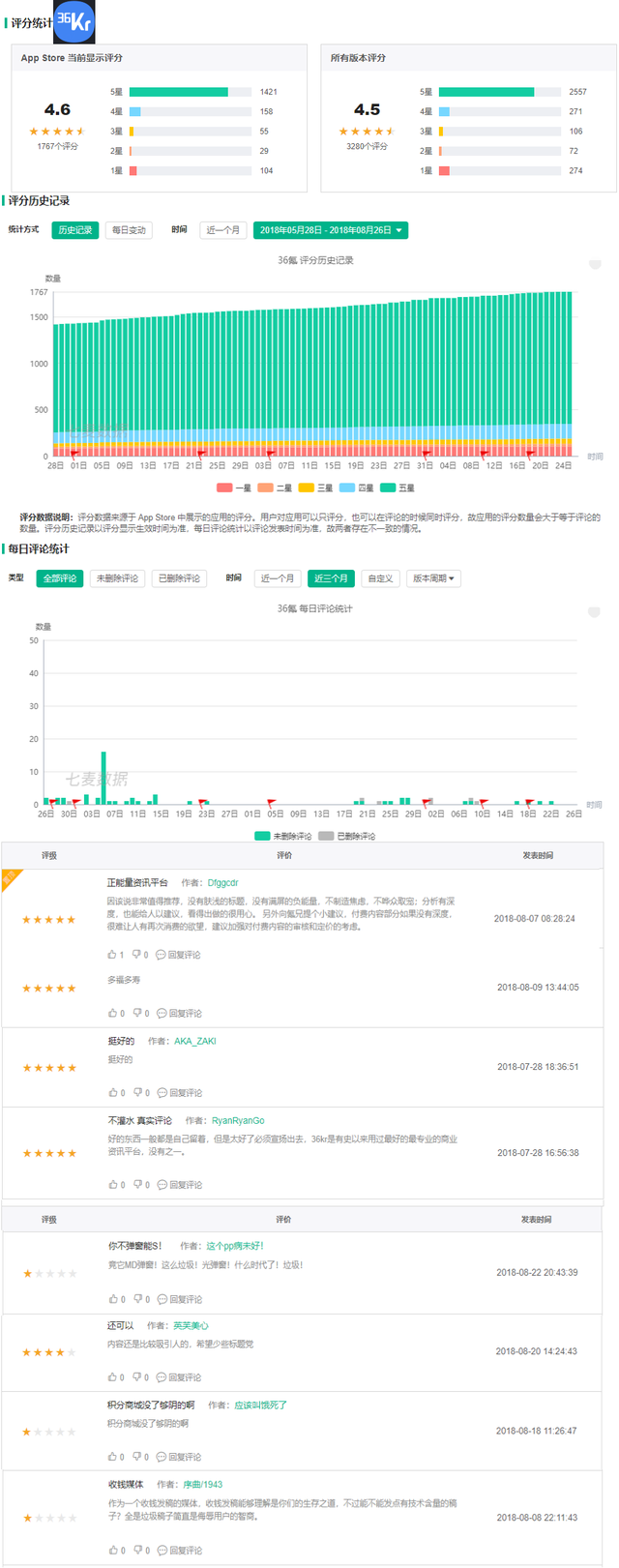Switch statistics mode to 历史记录
The width and height of the screenshot is (619, 1568).
pos(75,230)
